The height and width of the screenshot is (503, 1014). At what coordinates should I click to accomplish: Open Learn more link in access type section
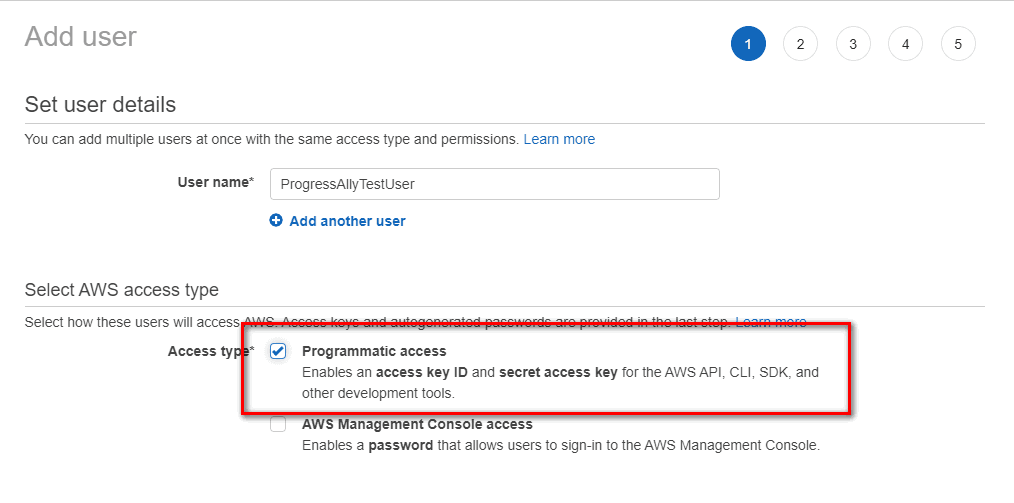(x=771, y=322)
